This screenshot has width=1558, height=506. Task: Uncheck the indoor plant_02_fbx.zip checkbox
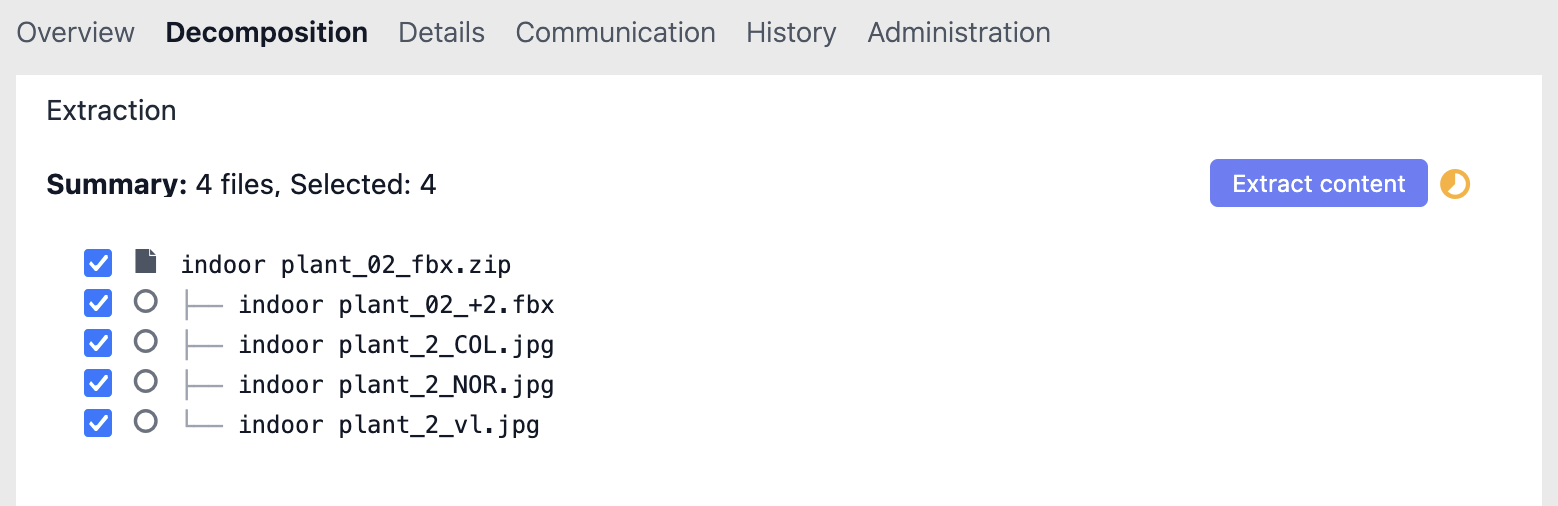[x=98, y=264]
